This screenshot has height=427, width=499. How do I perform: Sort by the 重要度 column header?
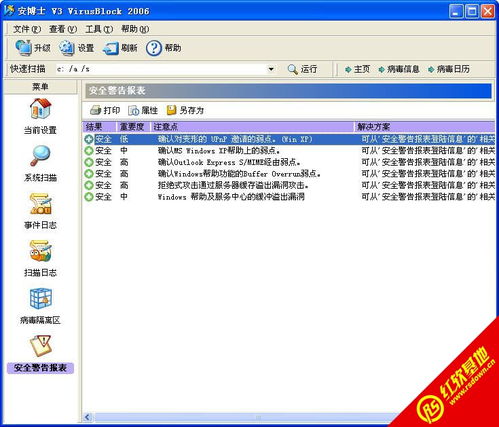tap(132, 127)
